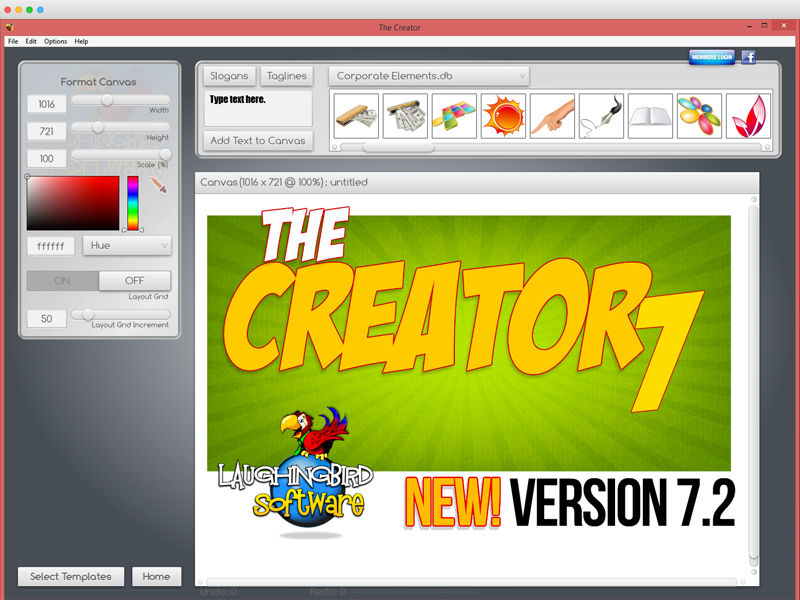Turn the Layout Grid ON
The width and height of the screenshot is (800, 600).
pos(62,281)
